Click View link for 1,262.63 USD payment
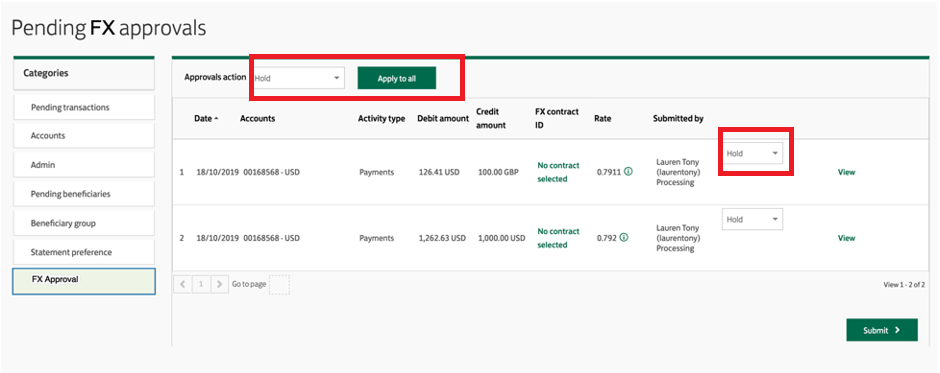 (846, 238)
